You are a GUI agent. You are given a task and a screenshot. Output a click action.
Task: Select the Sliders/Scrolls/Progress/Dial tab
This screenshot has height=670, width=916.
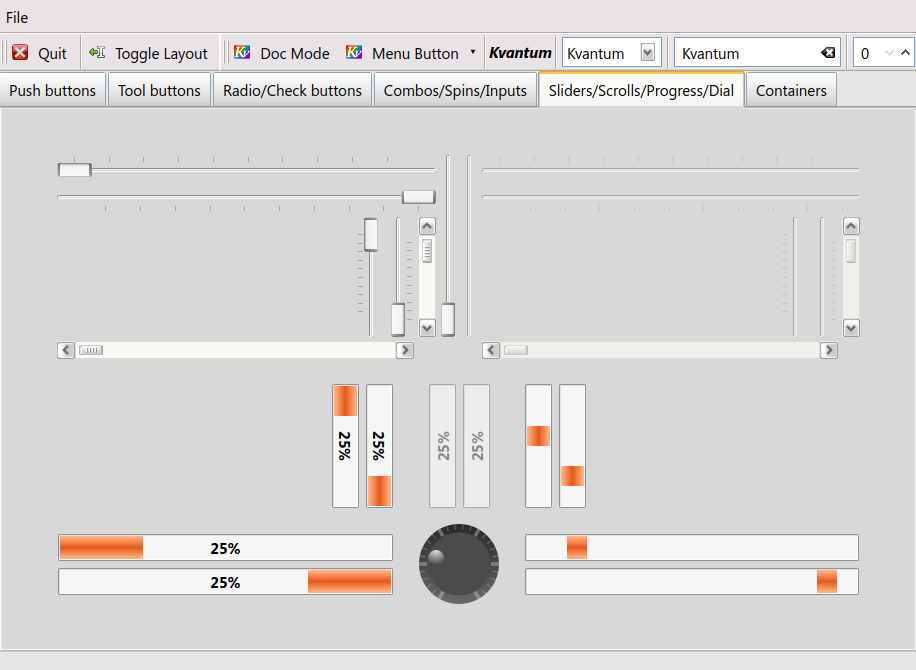[x=641, y=90]
